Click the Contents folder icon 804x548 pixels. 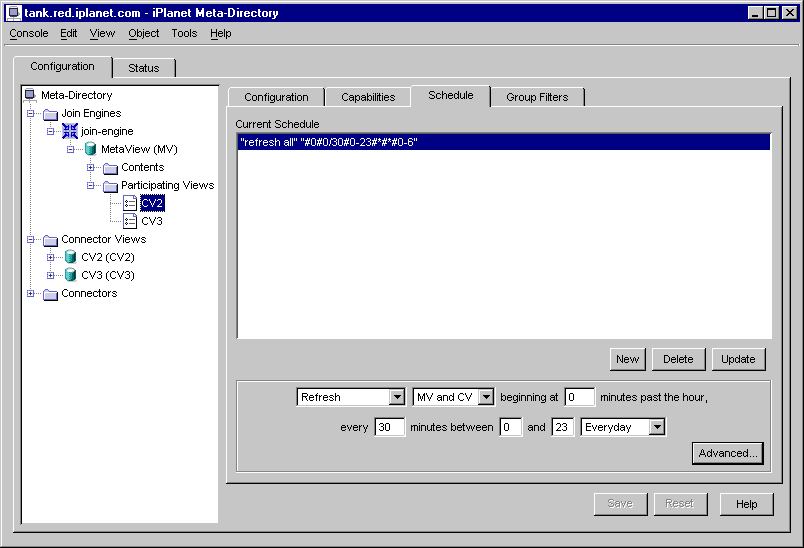pyautogui.click(x=110, y=168)
